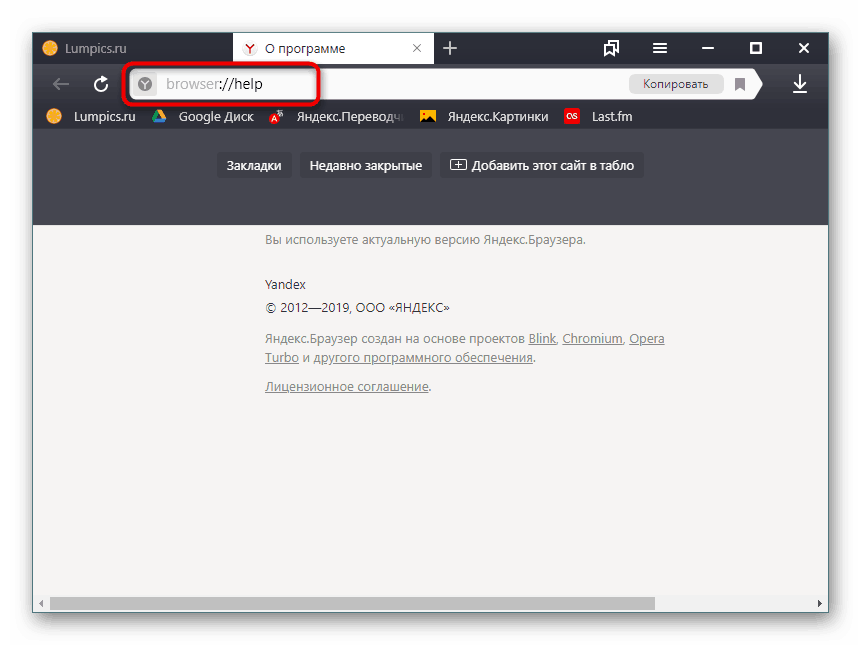Open the Google Диск bookmark

pyautogui.click(x=203, y=116)
